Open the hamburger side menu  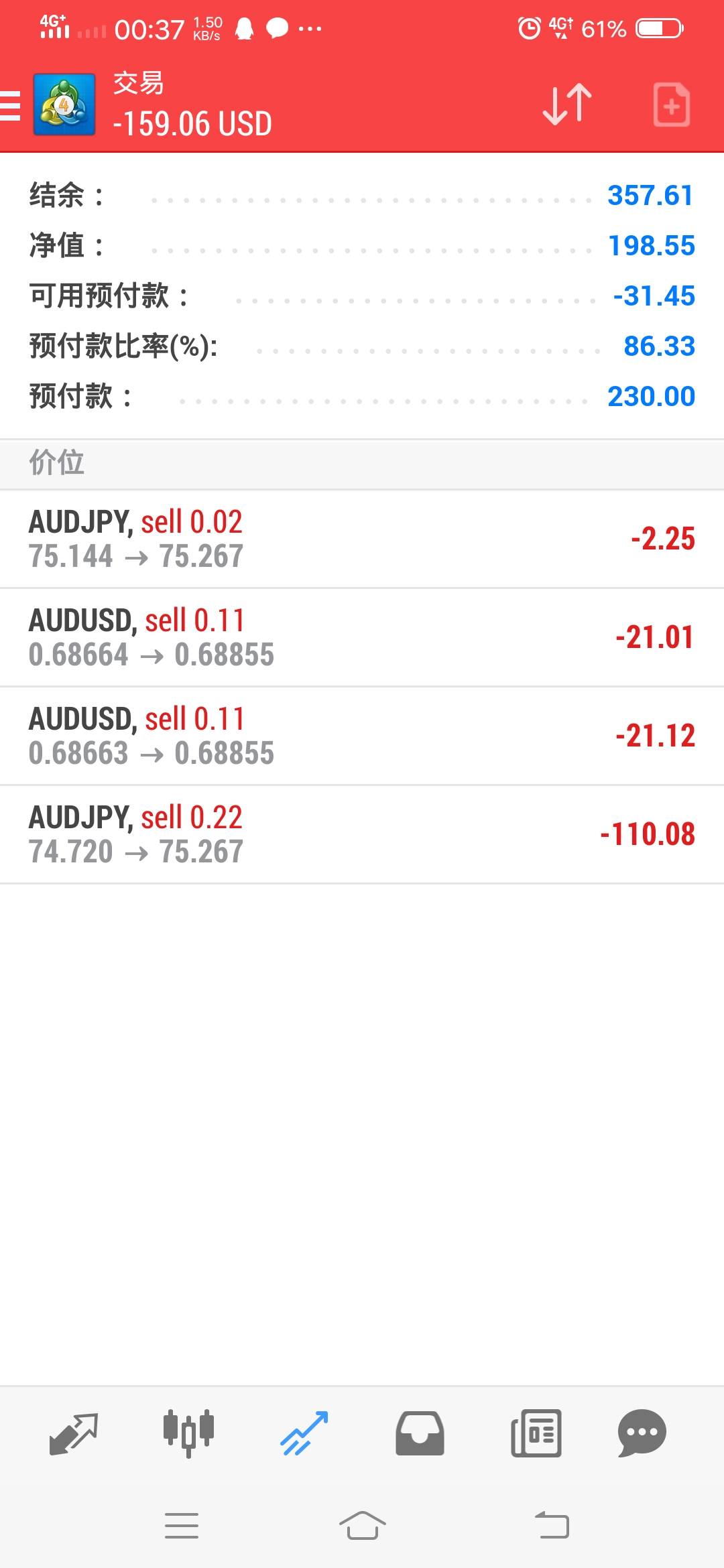(11, 106)
